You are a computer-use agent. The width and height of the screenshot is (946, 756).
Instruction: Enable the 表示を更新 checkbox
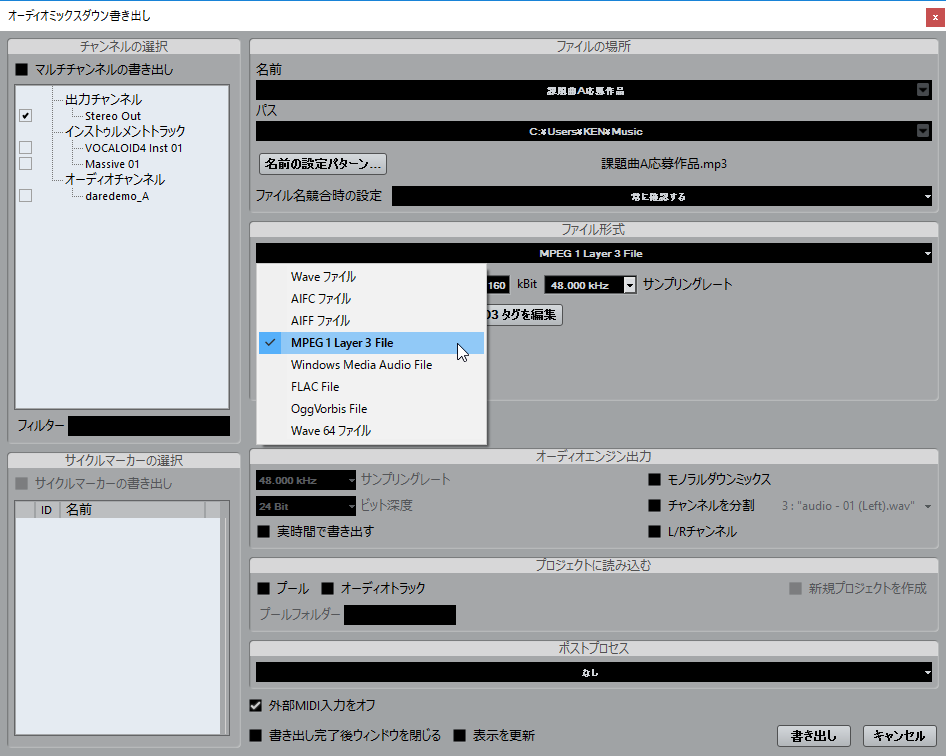tap(460, 735)
